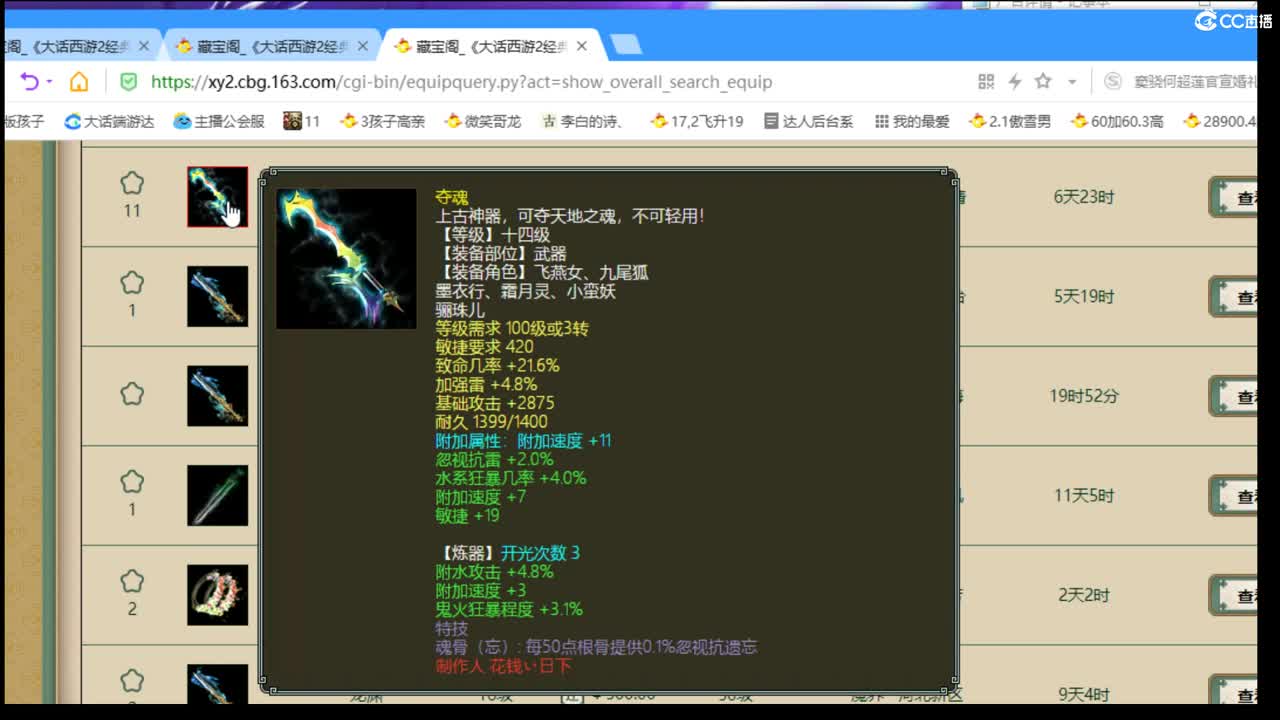Click the 基础攻击 +2875 stat line
This screenshot has width=1280, height=720.
[495, 403]
